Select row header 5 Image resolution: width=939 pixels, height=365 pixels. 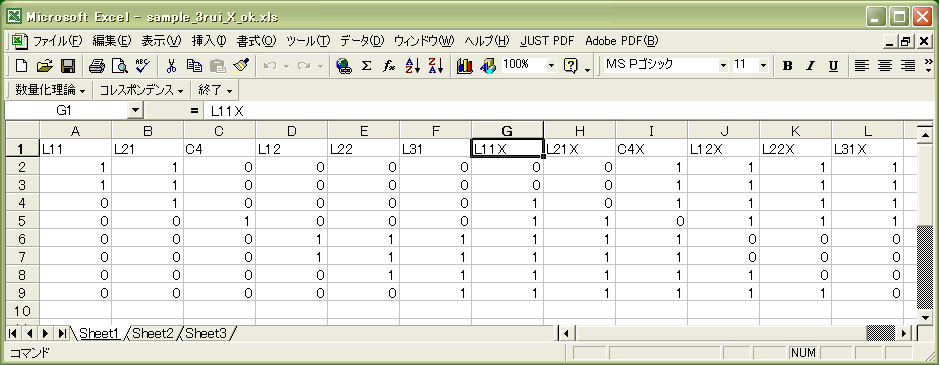(22, 221)
